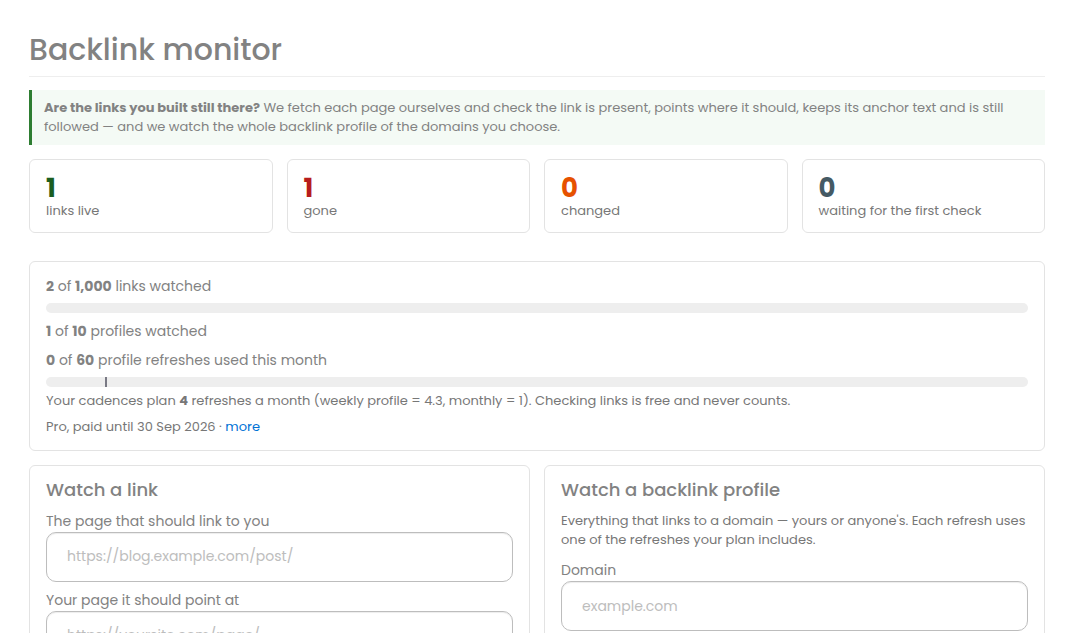The width and height of the screenshot is (1074, 633).
Task: Click 'Everything that links to a domain' description
Action: coord(793,530)
